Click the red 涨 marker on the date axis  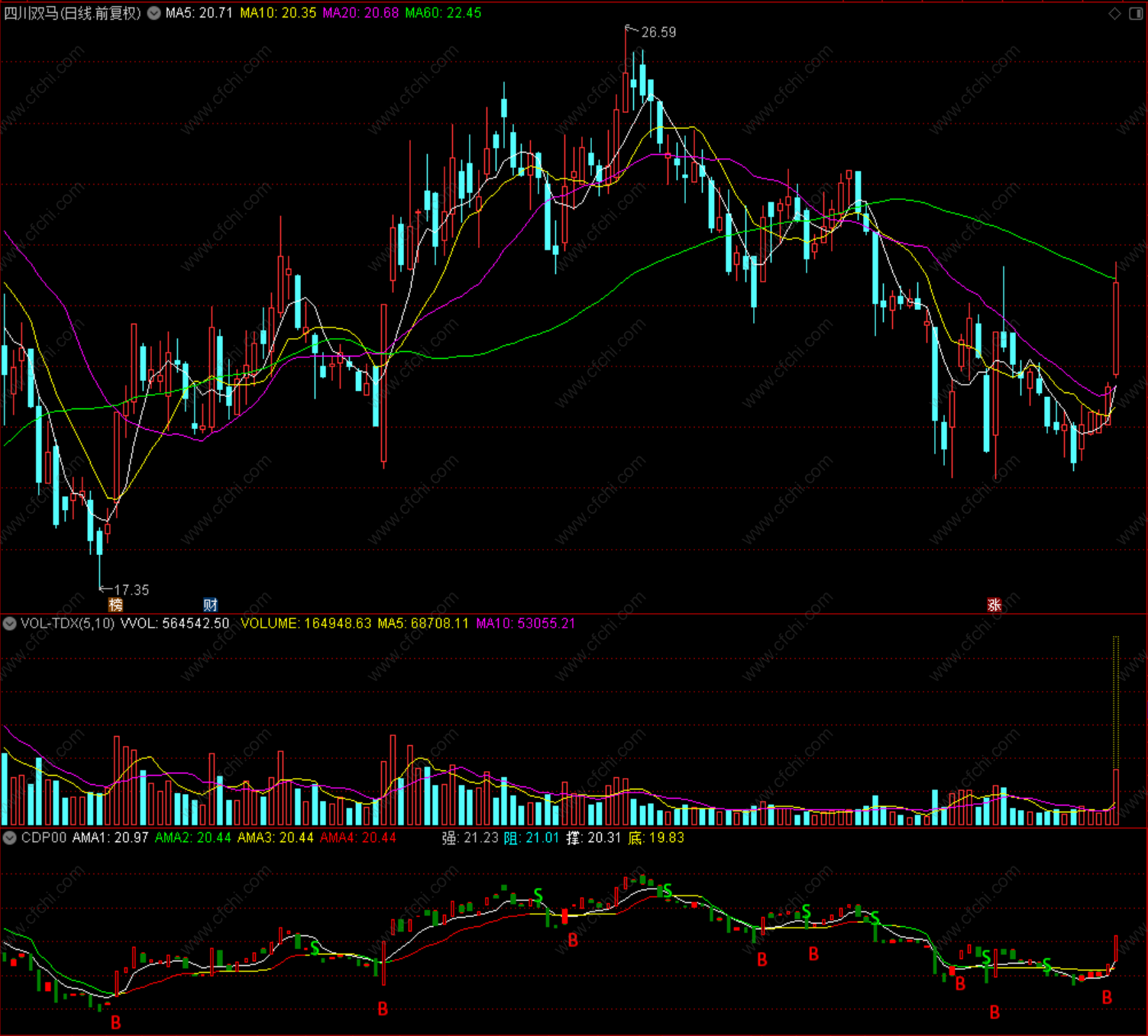[x=994, y=605]
